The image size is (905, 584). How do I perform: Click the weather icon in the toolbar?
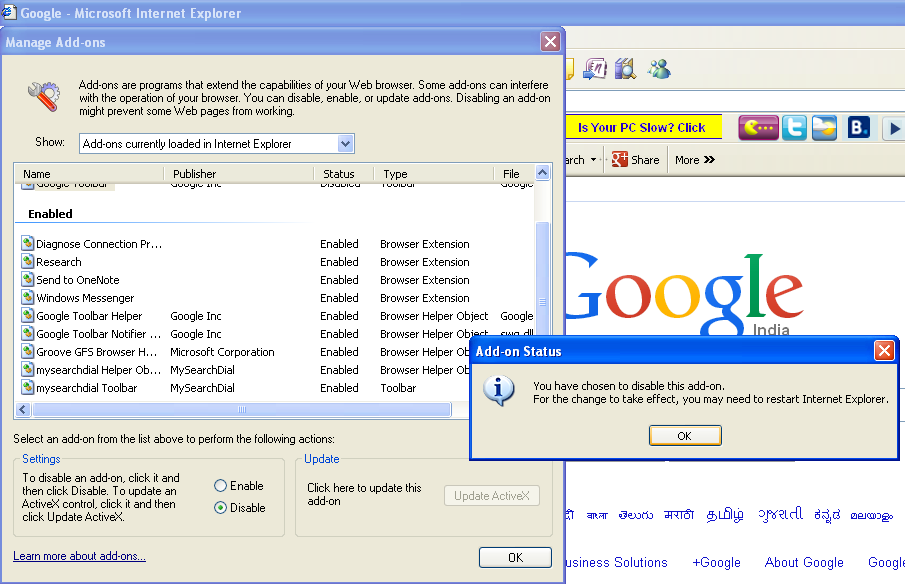825,128
